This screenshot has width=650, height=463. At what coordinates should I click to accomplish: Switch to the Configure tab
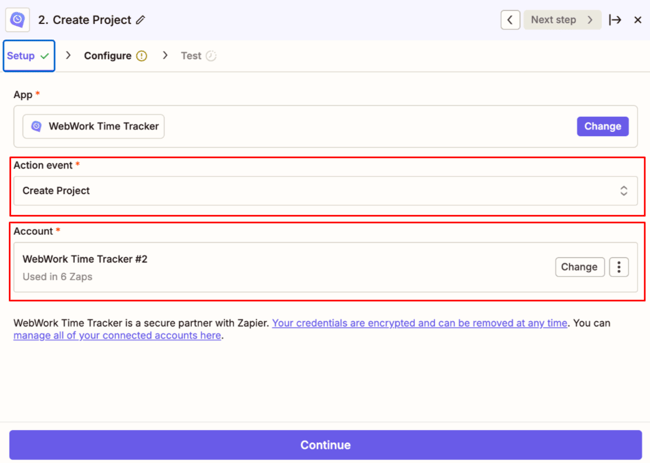coord(115,56)
